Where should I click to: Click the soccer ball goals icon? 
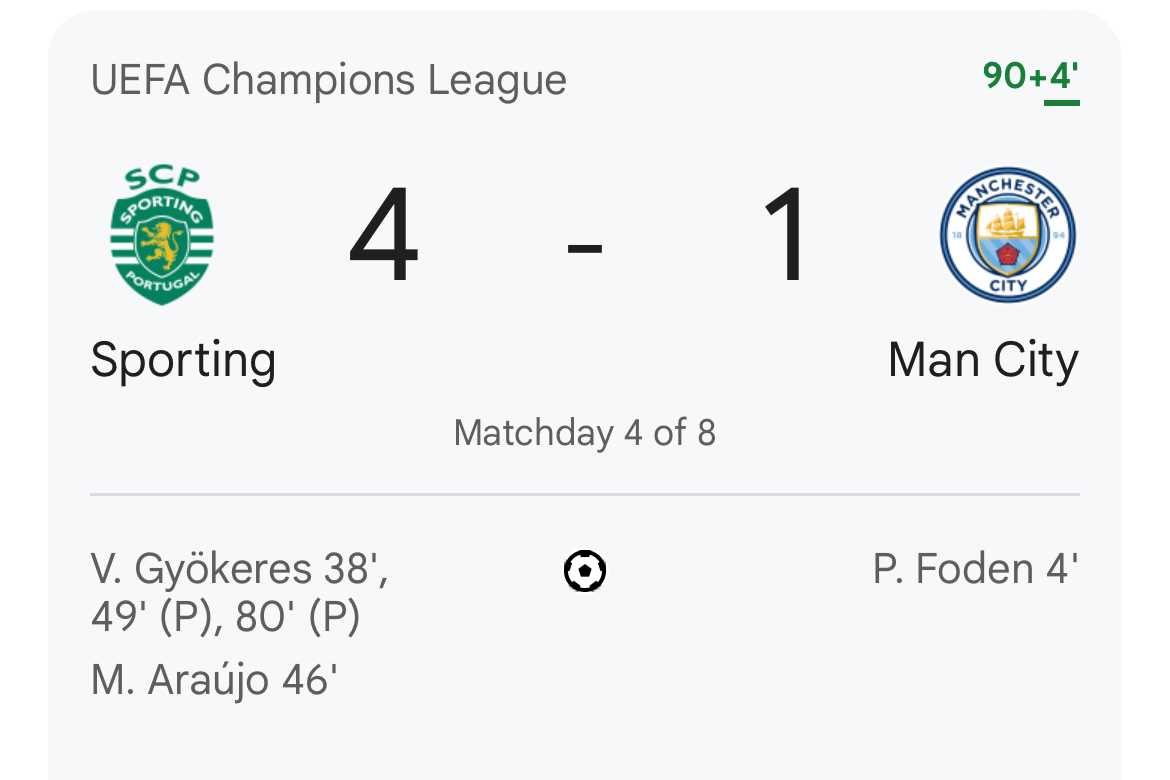(585, 572)
